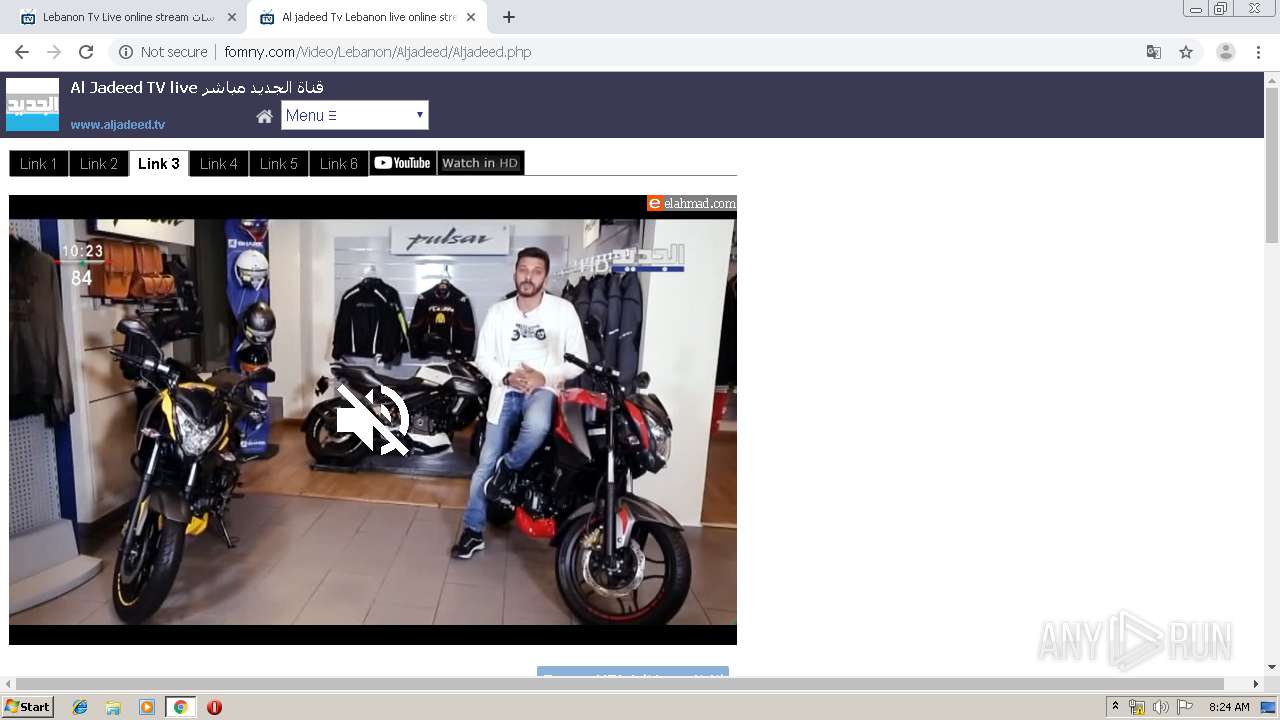
Task: Click the Al Jadeed channel logo
Action: pyautogui.click(x=32, y=104)
